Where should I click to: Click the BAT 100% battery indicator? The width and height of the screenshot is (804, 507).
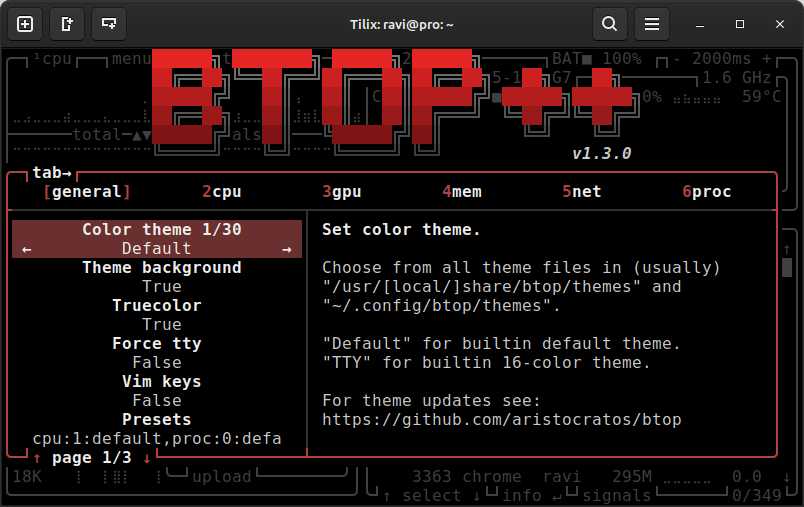point(597,59)
